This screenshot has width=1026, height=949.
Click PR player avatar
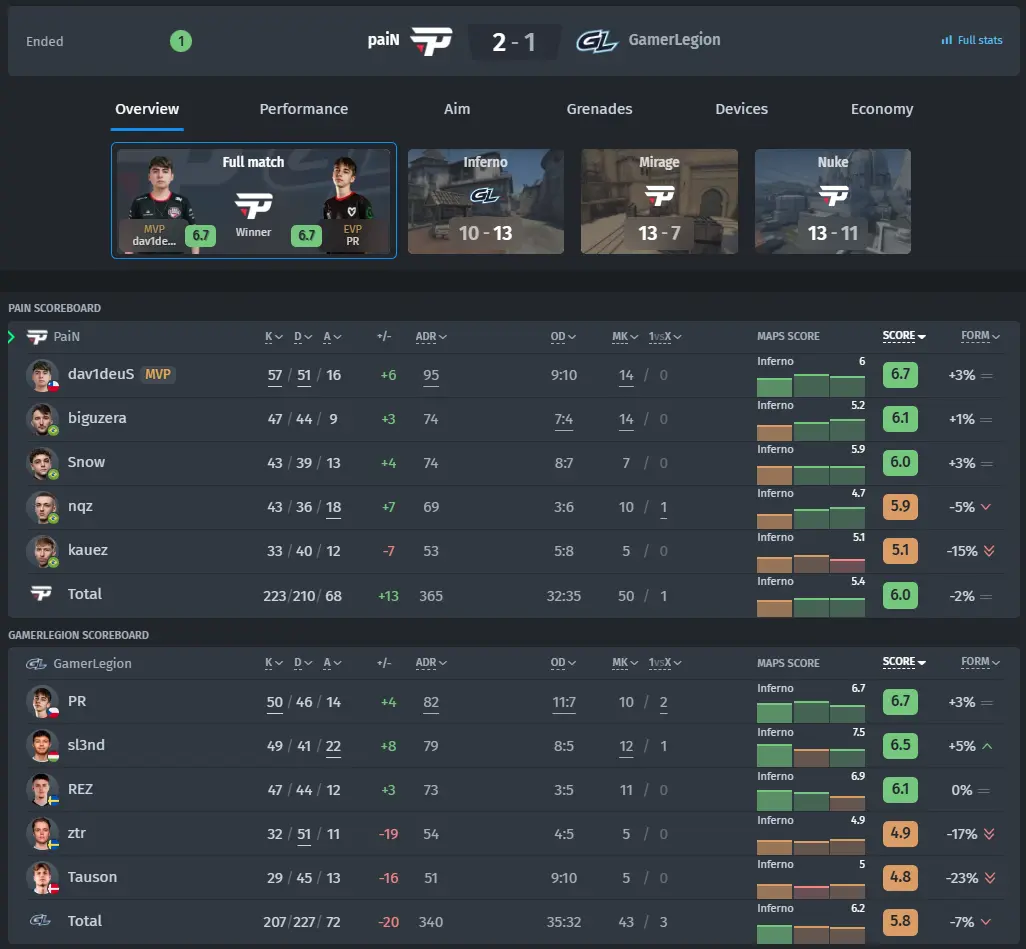(43, 702)
